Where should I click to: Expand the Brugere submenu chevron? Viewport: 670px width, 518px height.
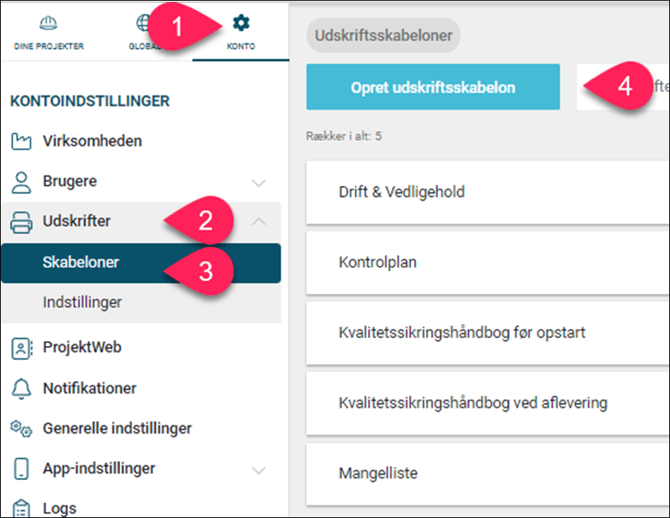pos(259,183)
